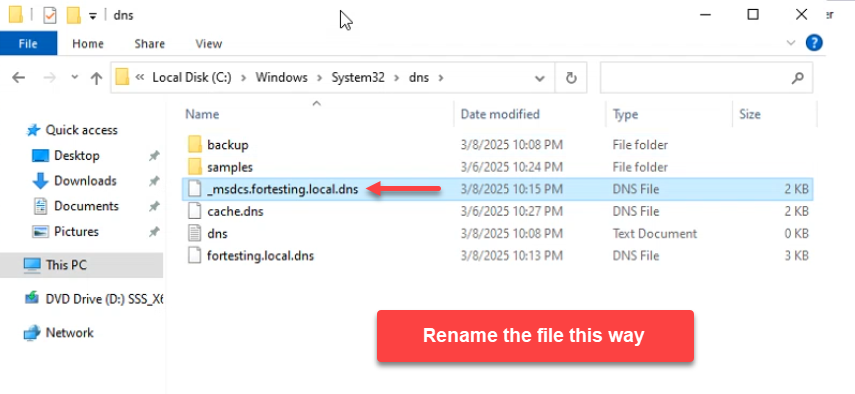Image resolution: width=855 pixels, height=394 pixels.
Task: Switch to the Share ribbon tab
Action: point(150,44)
